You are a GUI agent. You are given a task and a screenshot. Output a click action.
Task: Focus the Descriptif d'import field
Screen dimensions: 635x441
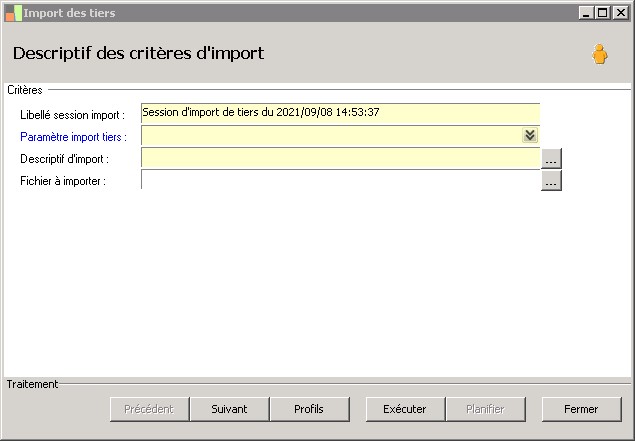pos(340,158)
